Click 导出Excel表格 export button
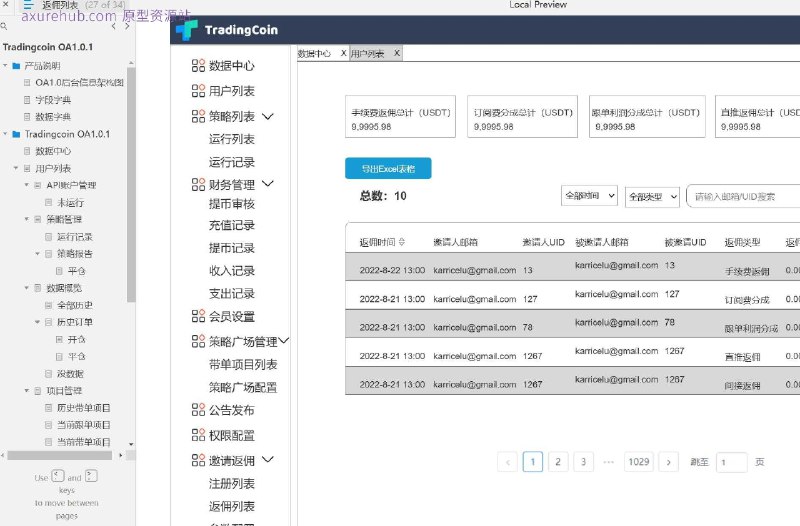 pos(388,168)
